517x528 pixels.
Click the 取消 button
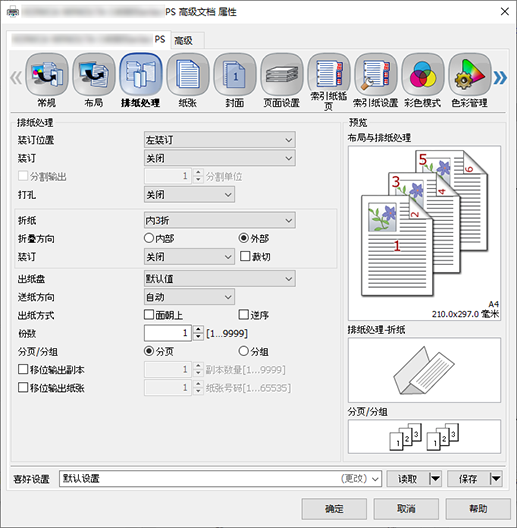coord(406,509)
